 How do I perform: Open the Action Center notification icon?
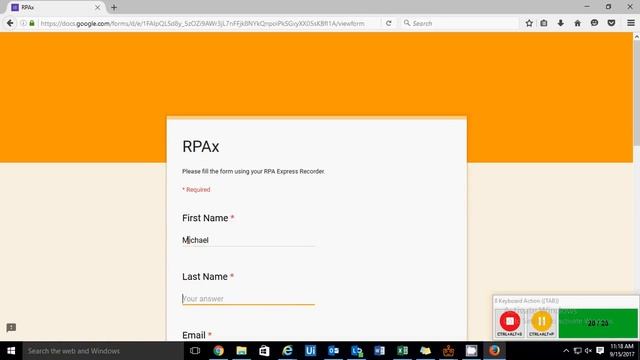[x=600, y=351]
